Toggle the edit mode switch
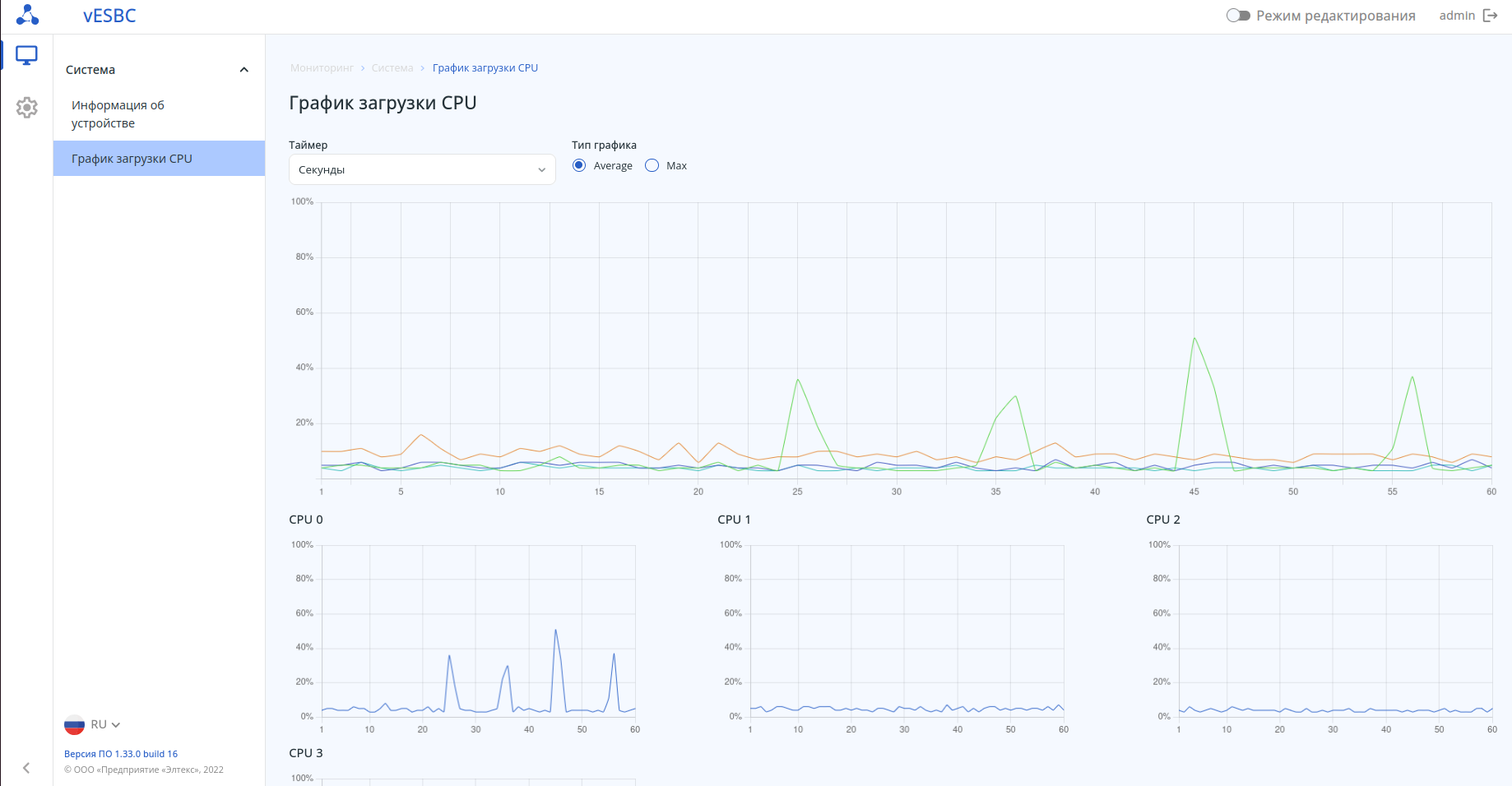This screenshot has height=786, width=1512. pyautogui.click(x=1237, y=16)
